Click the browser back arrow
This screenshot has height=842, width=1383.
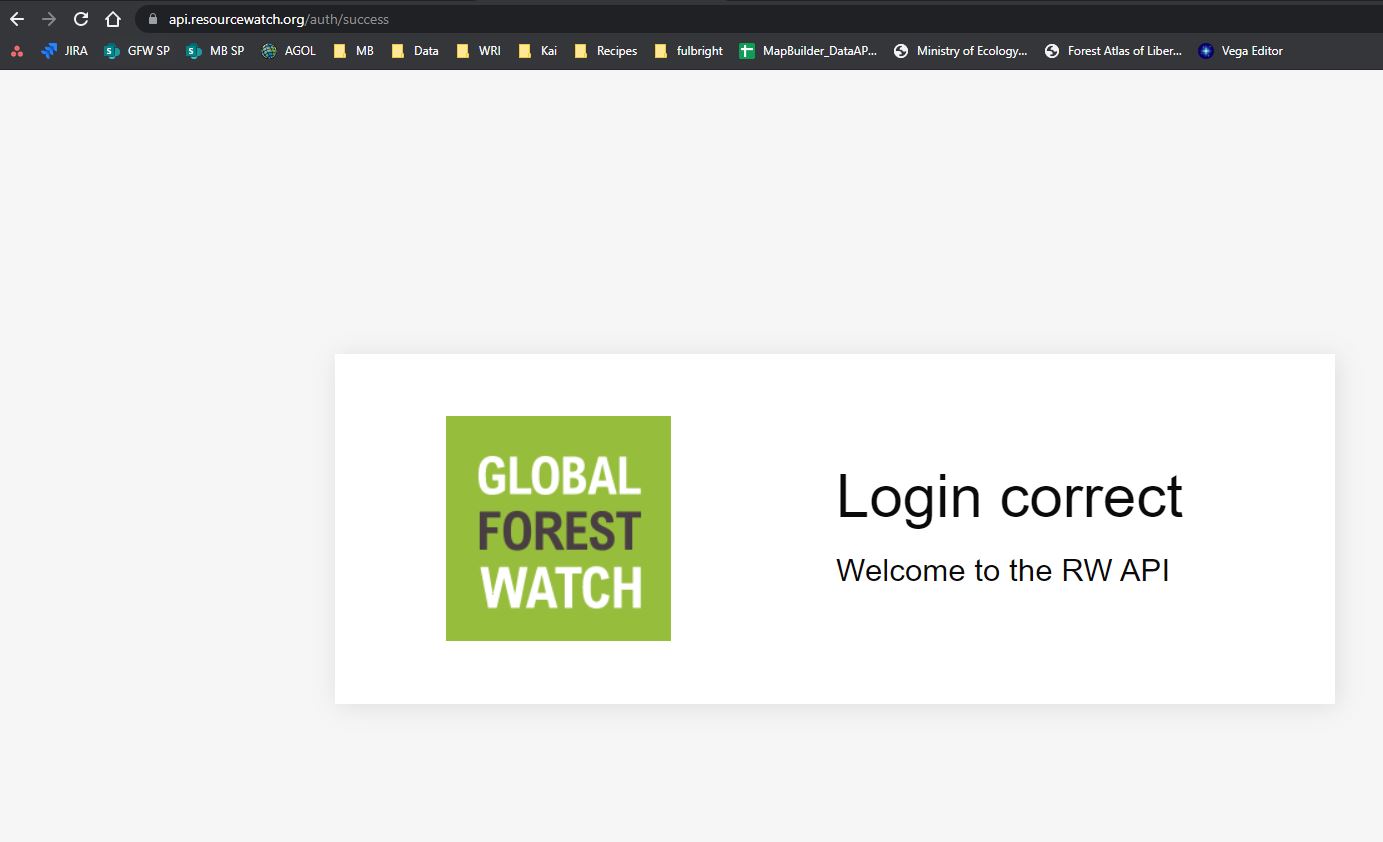point(16,18)
